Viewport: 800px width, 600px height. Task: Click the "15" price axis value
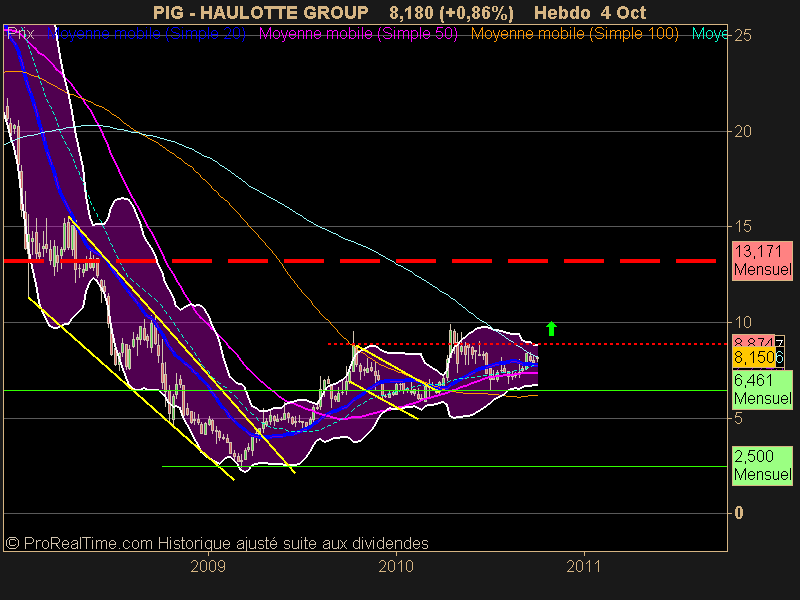point(743,226)
